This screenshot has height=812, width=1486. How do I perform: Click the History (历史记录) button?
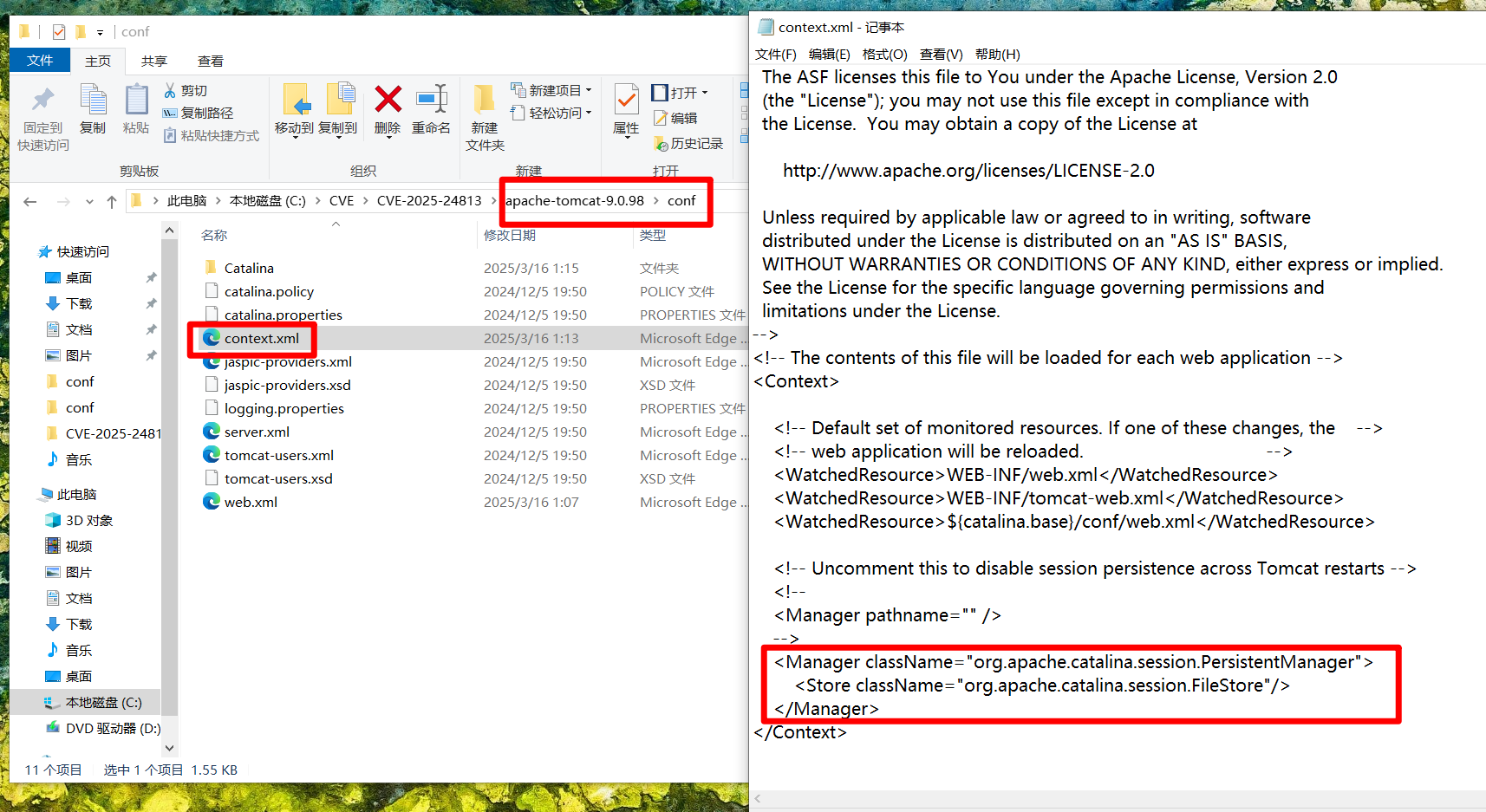688,143
